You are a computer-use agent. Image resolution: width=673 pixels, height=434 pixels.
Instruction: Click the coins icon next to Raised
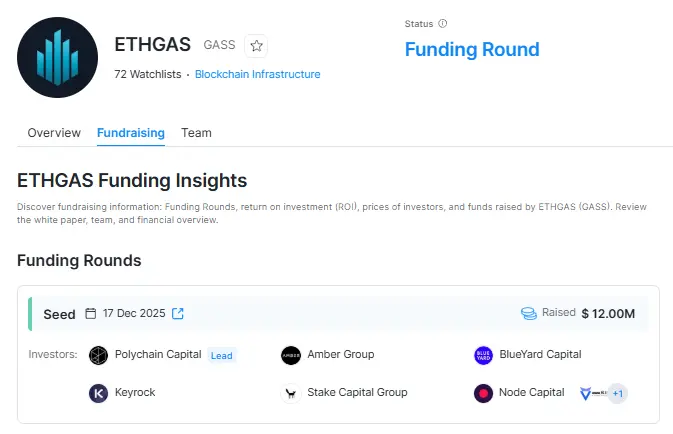point(529,313)
